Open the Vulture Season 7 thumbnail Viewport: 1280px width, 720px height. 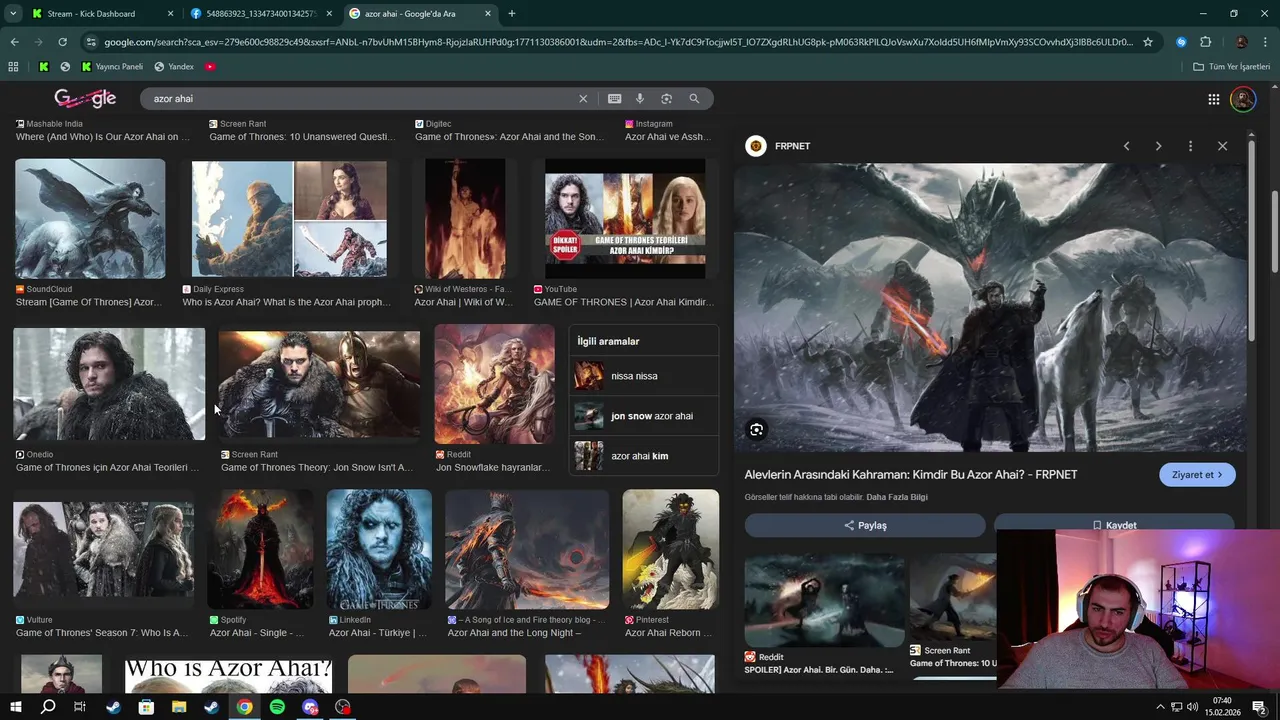103,549
